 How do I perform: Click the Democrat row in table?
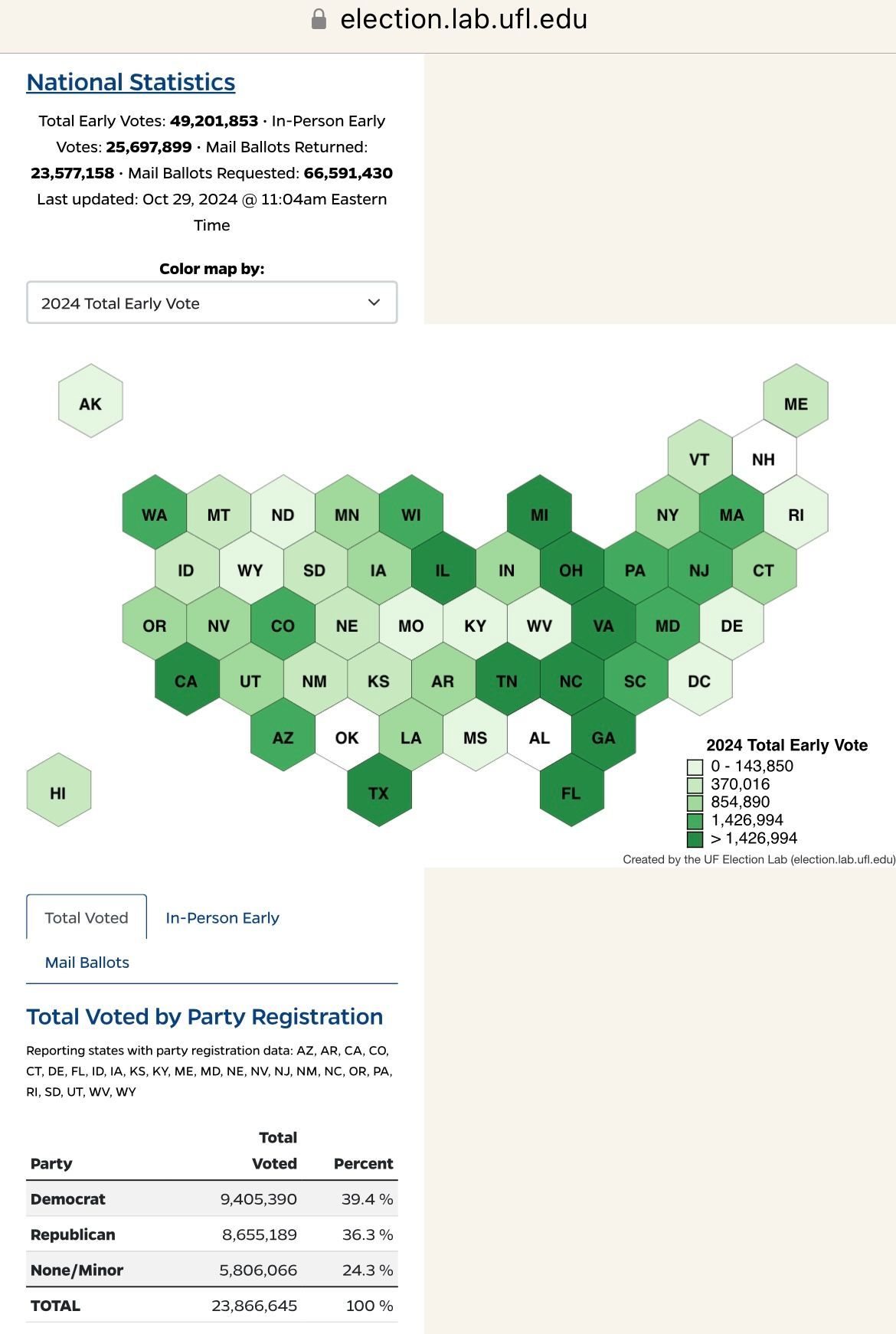pyautogui.click(x=211, y=1199)
